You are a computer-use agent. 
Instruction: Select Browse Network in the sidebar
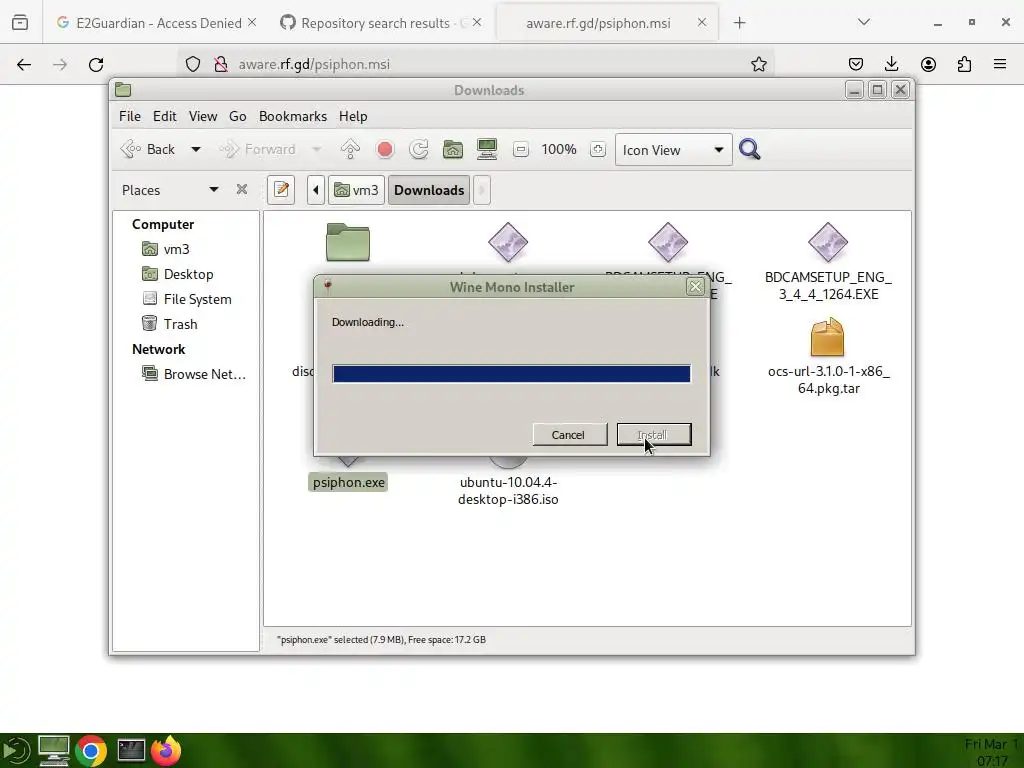[x=194, y=374]
